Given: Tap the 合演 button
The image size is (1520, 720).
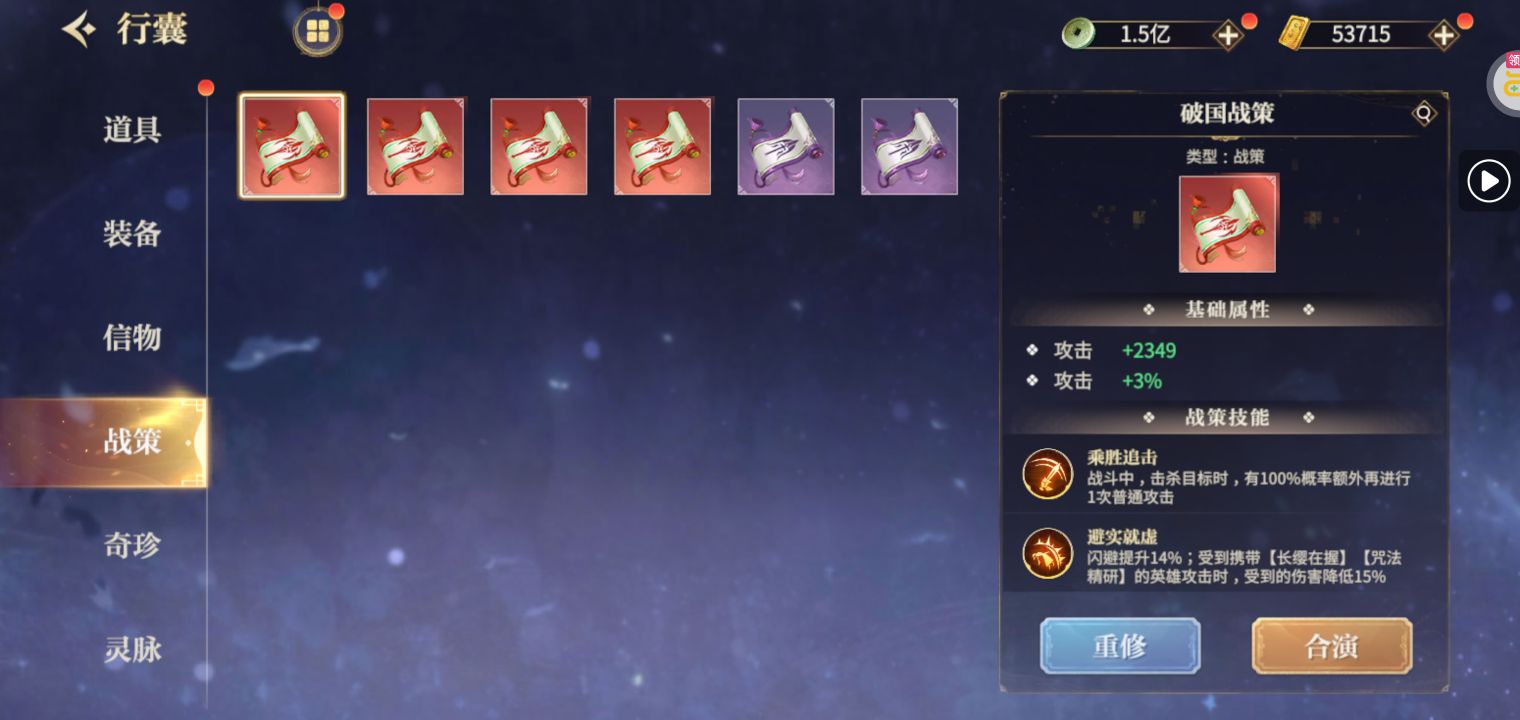Looking at the screenshot, I should coord(1332,646).
